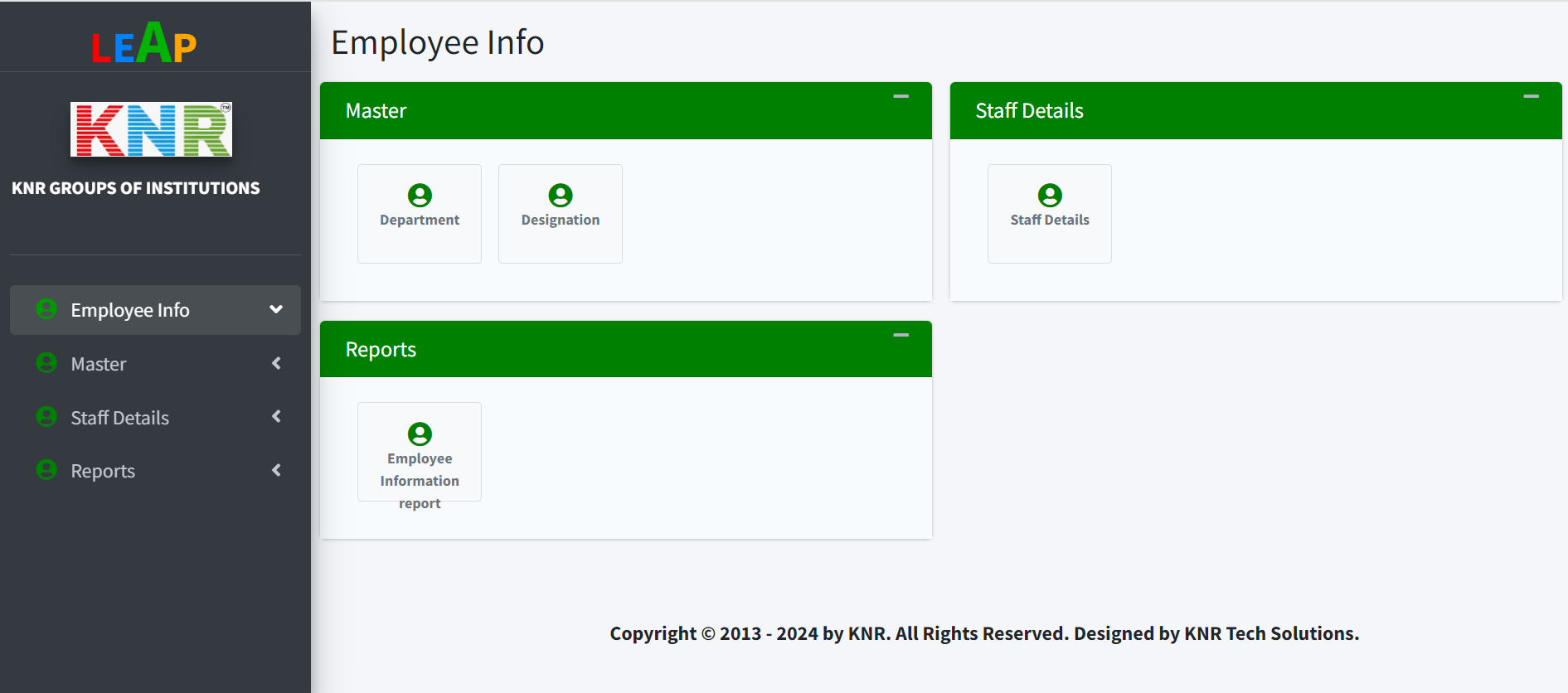Screen dimensions: 1568x693
Task: Expand Staff Details submenu via left chevron
Action: (276, 416)
